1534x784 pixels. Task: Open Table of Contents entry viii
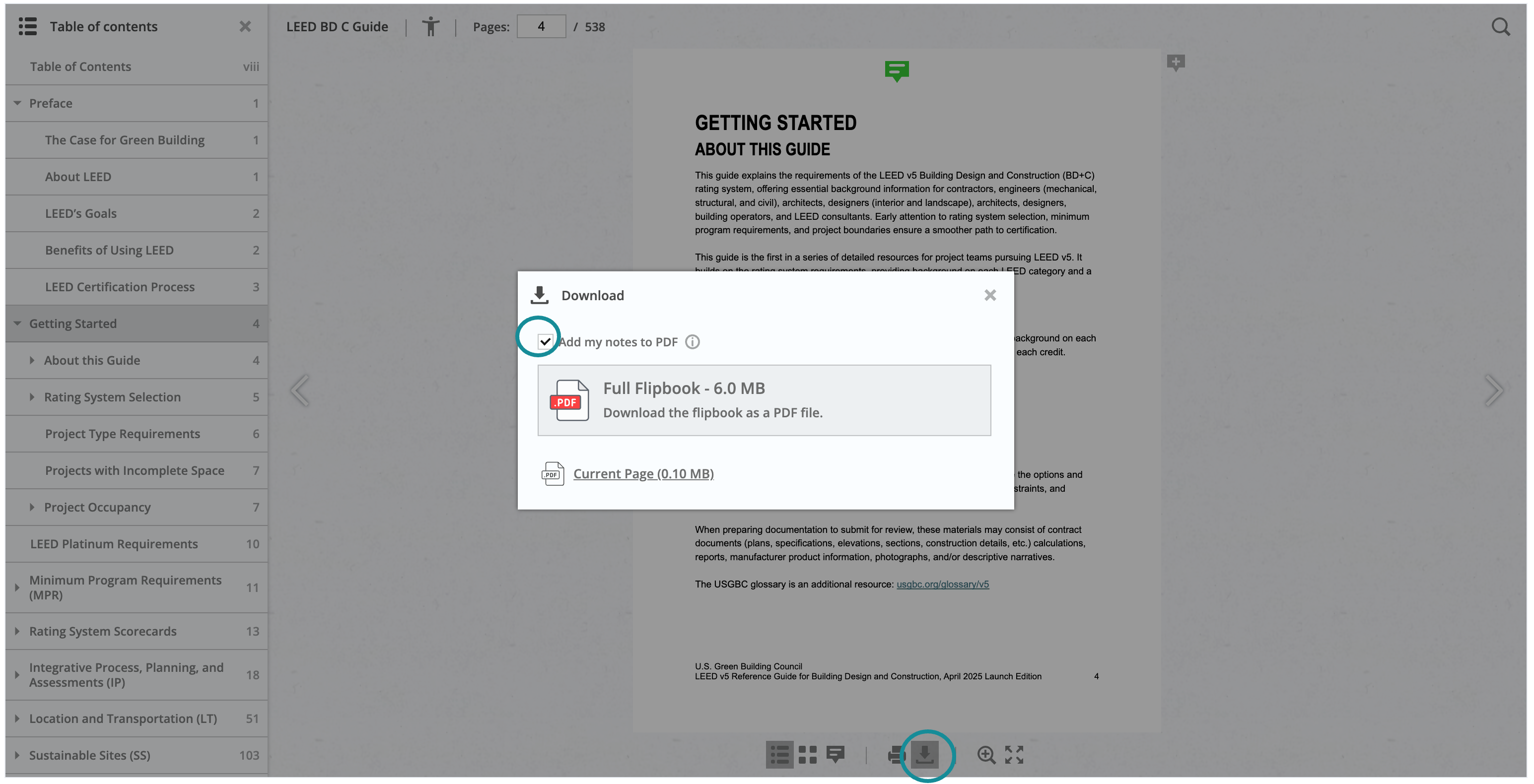(137, 66)
